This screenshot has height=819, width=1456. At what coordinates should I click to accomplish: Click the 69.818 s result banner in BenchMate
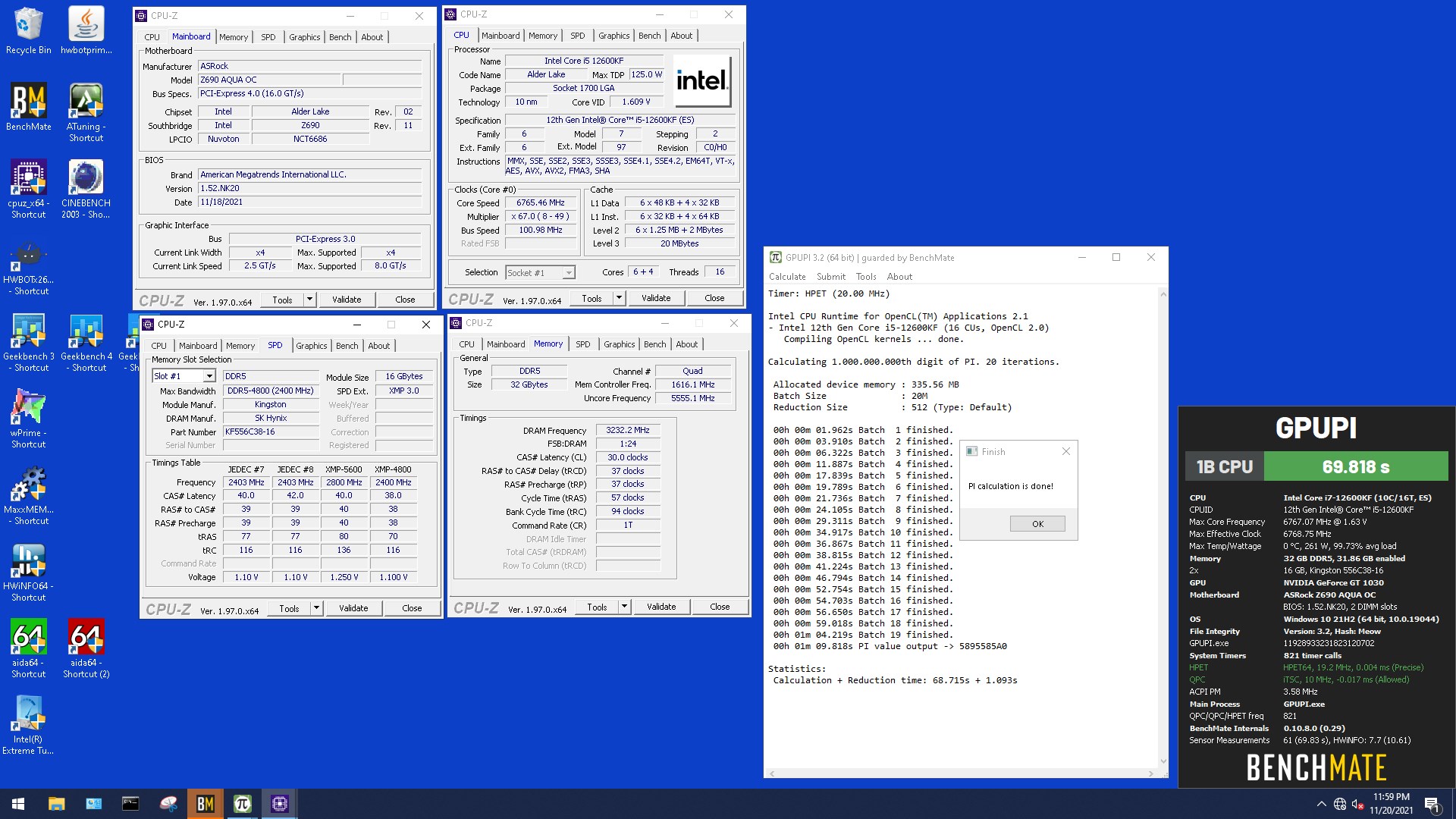pyautogui.click(x=1356, y=466)
